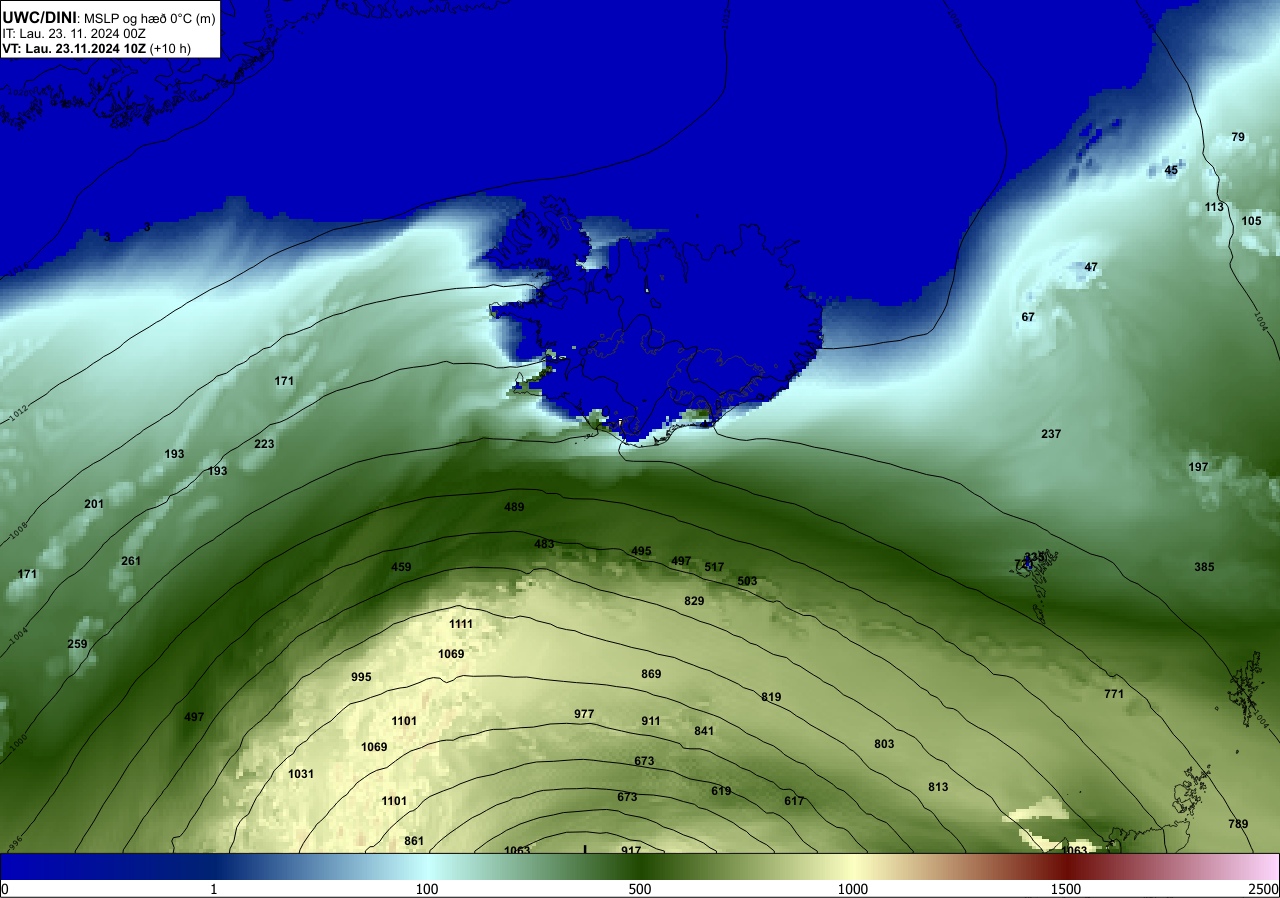Click the 105 height value
The width and height of the screenshot is (1280, 898).
(1251, 221)
